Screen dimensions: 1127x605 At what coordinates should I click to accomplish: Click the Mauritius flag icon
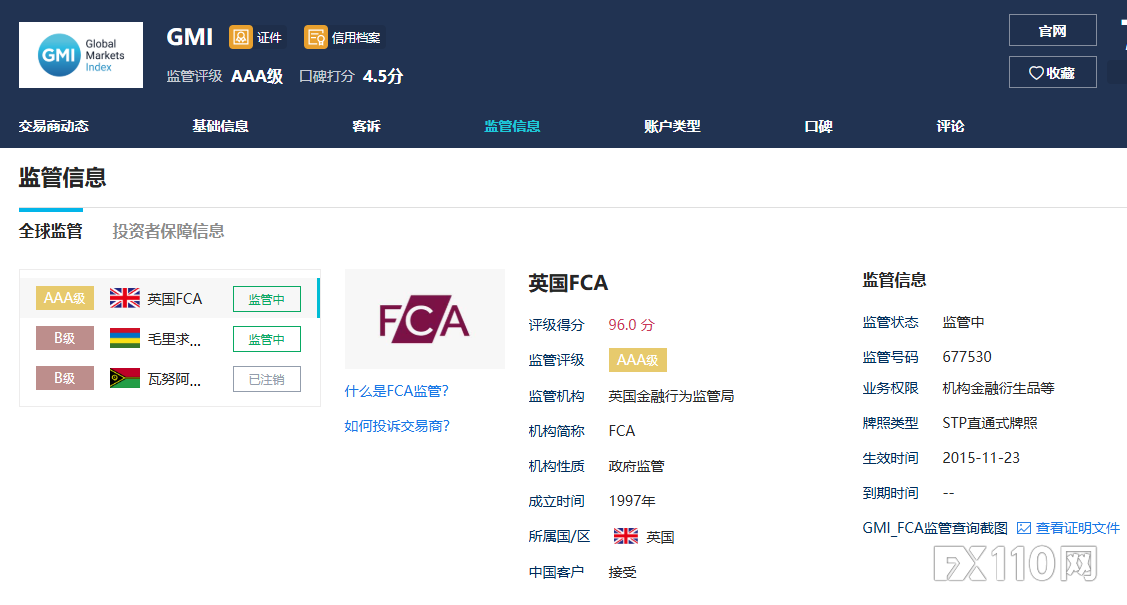tap(125, 339)
